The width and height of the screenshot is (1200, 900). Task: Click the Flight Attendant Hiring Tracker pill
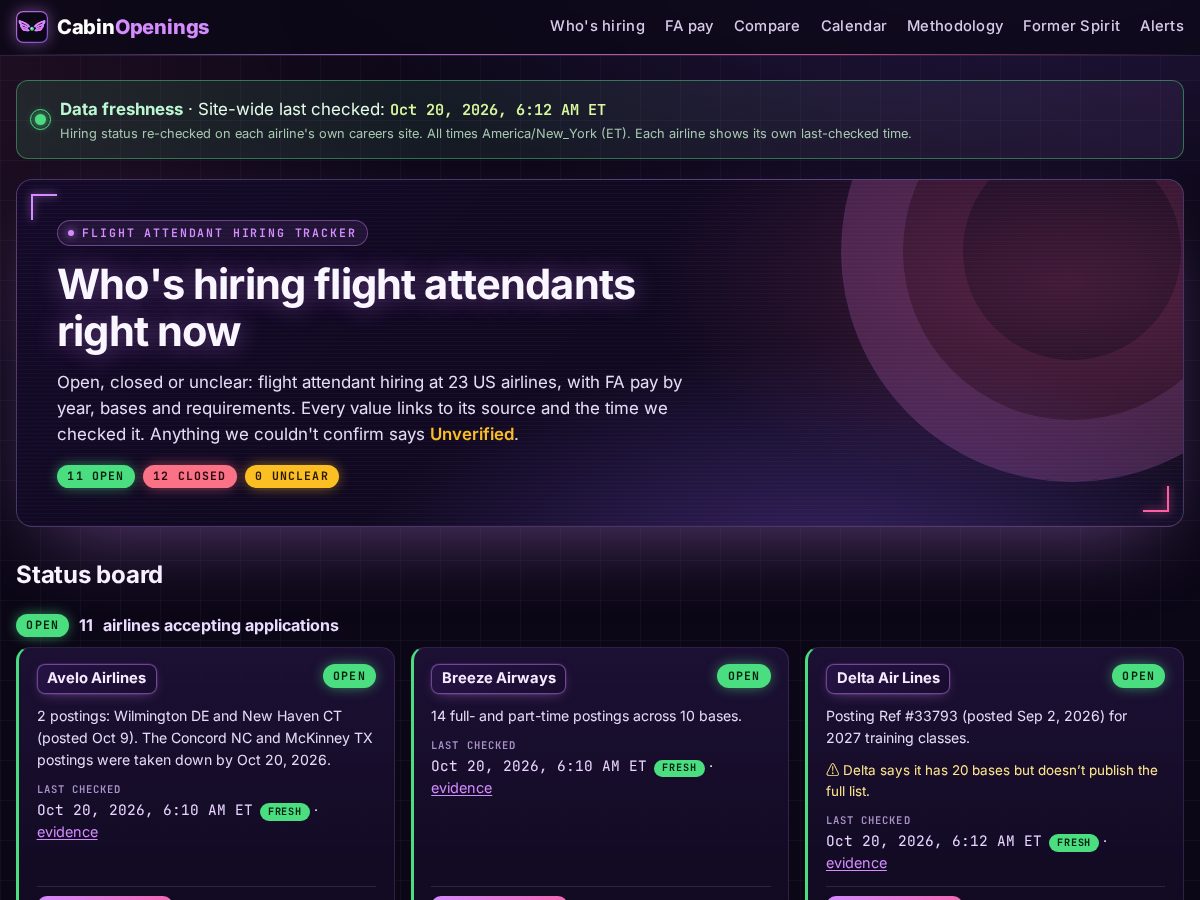tap(212, 233)
